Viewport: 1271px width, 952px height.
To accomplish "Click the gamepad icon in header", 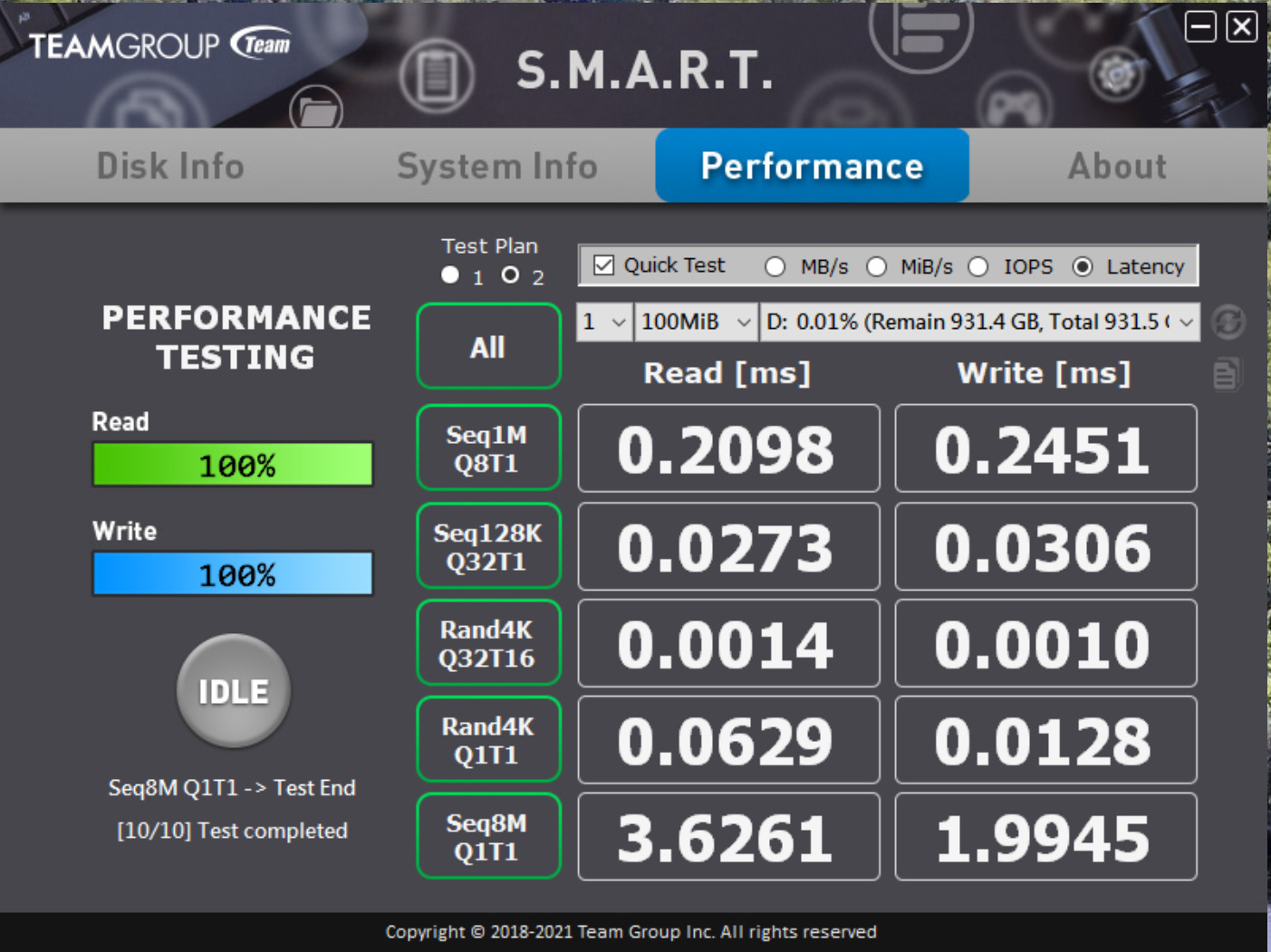I will point(1014,108).
